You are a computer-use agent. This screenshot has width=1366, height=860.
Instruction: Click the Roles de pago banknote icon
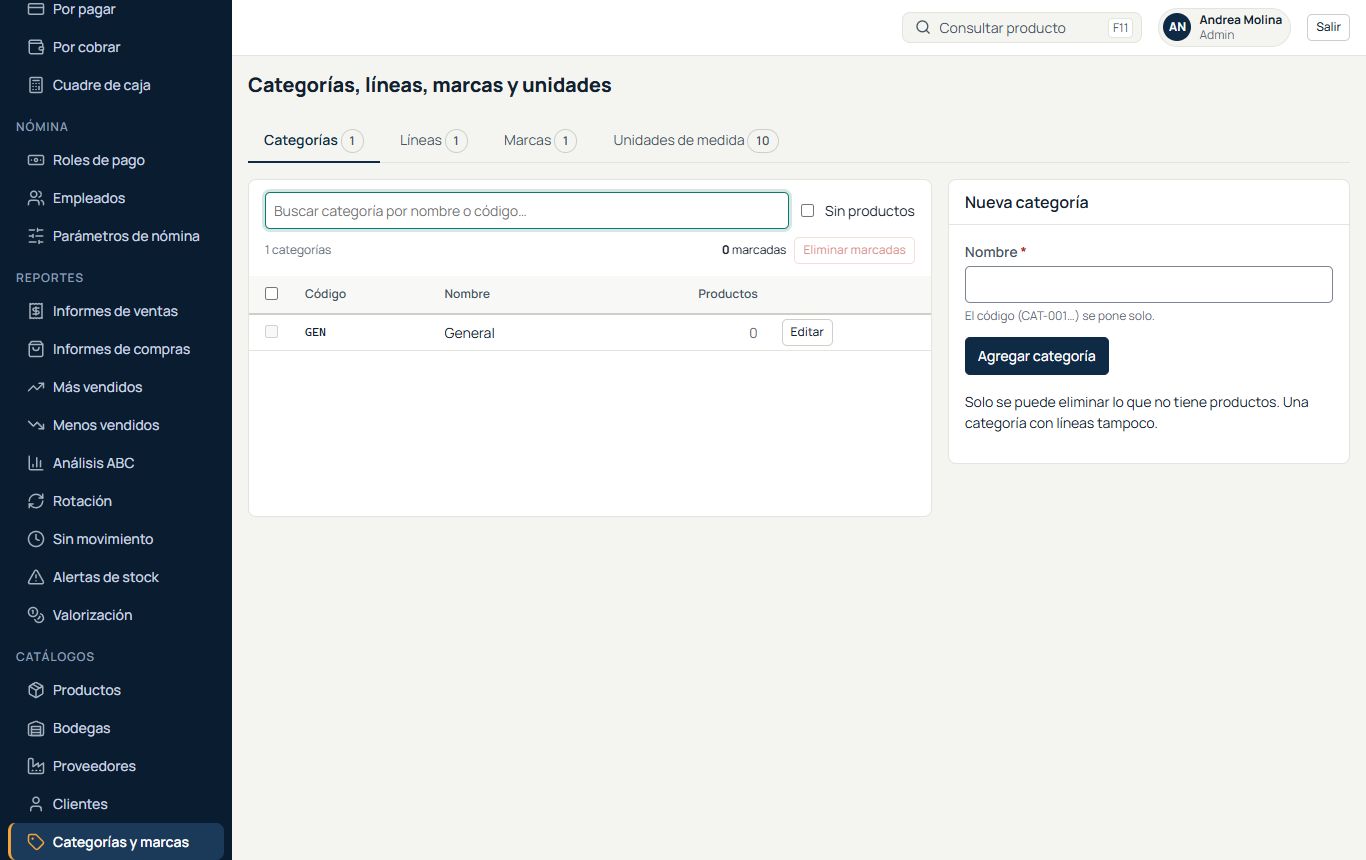(x=36, y=160)
